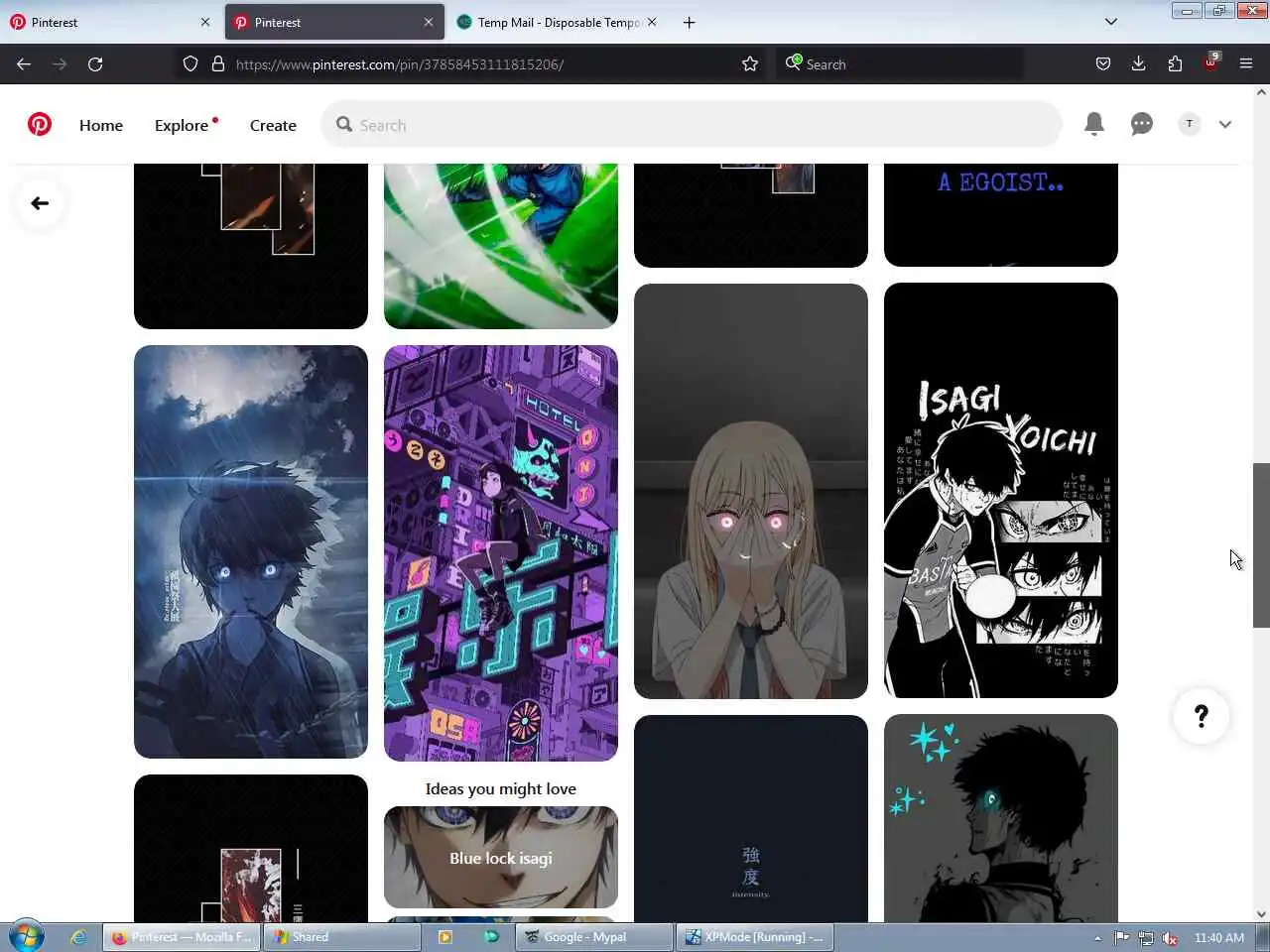
Task: Go back with the Pinterest arrow button
Action: click(40, 203)
